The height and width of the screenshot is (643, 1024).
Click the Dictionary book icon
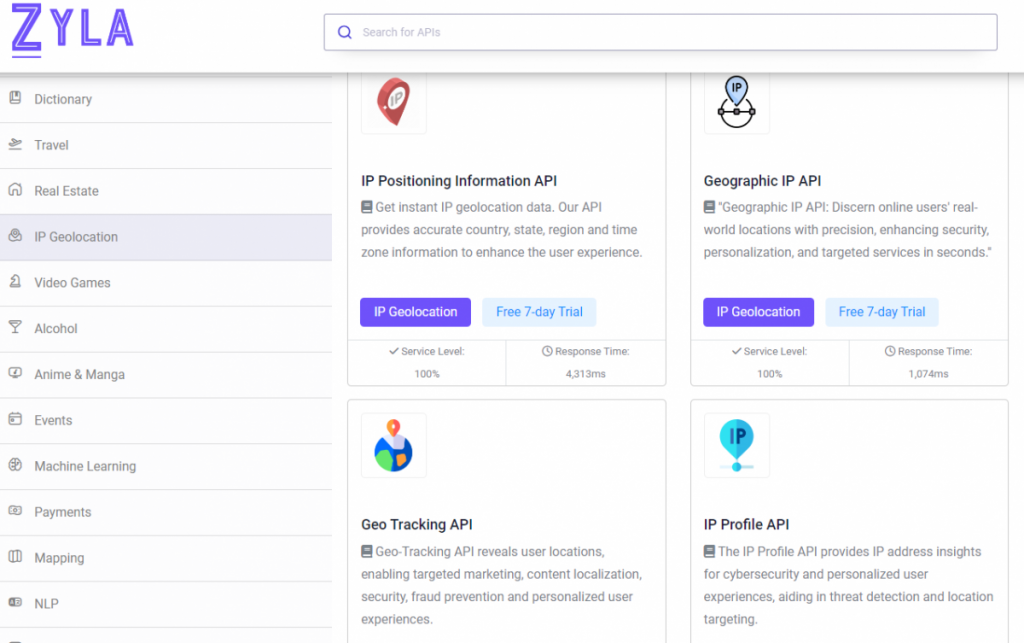(15, 98)
